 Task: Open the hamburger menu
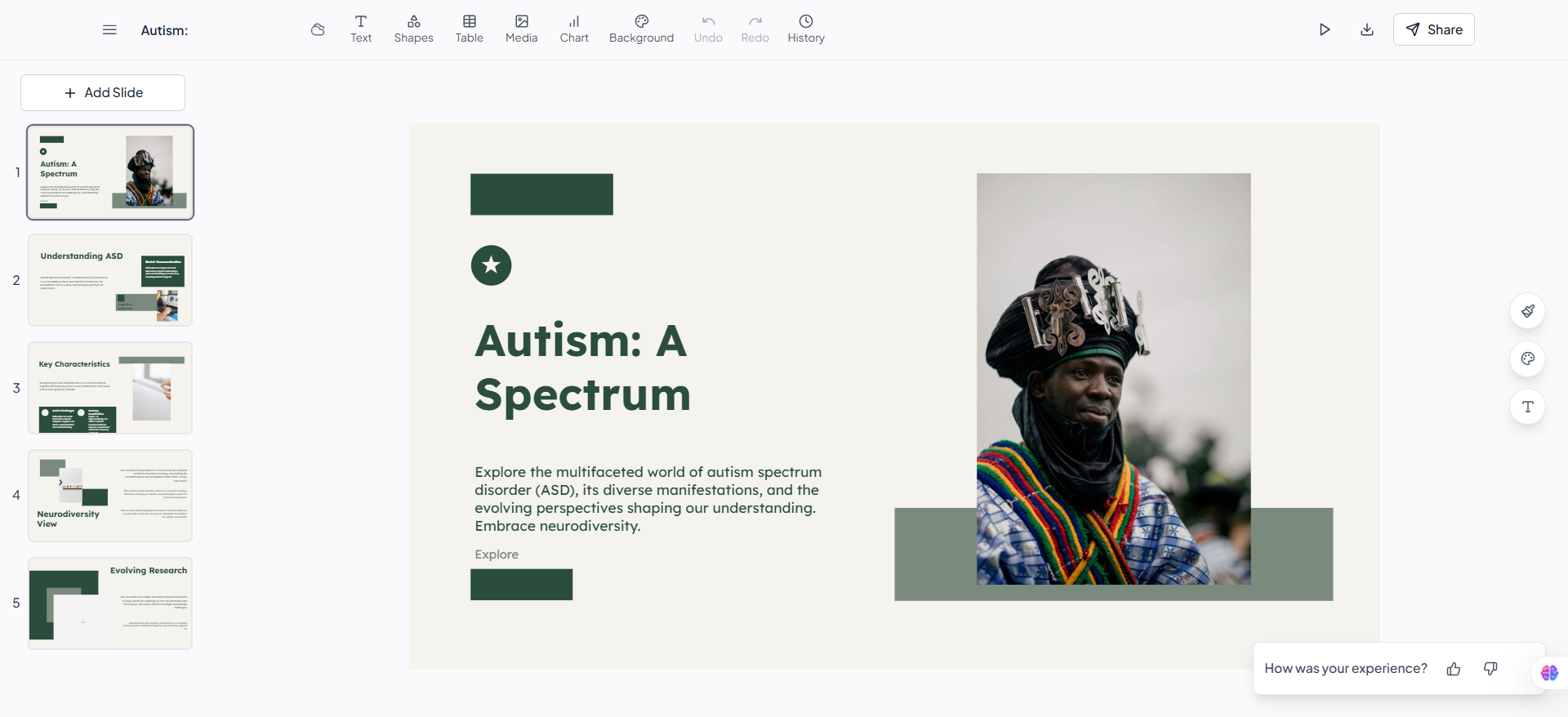coord(109,30)
